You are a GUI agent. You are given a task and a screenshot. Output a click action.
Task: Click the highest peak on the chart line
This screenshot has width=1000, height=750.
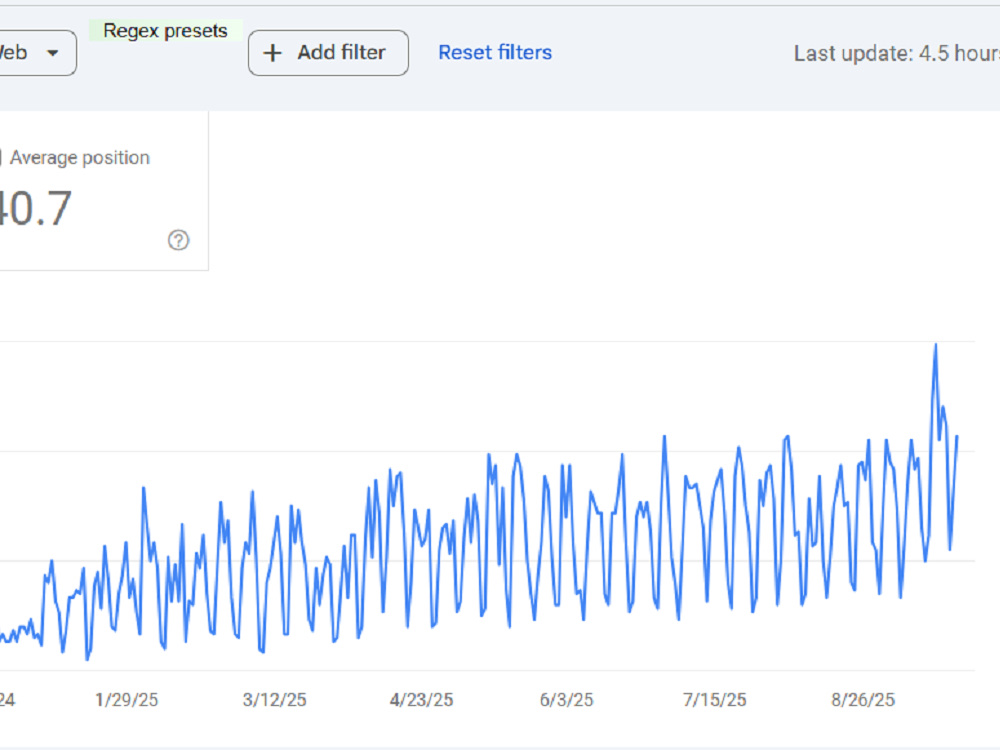pos(936,345)
